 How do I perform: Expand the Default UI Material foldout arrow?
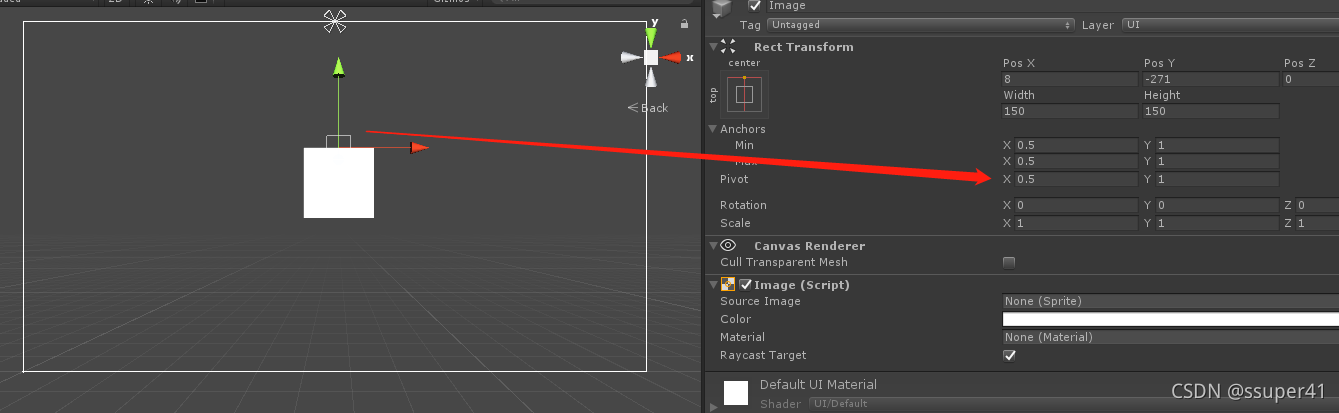tap(713, 406)
